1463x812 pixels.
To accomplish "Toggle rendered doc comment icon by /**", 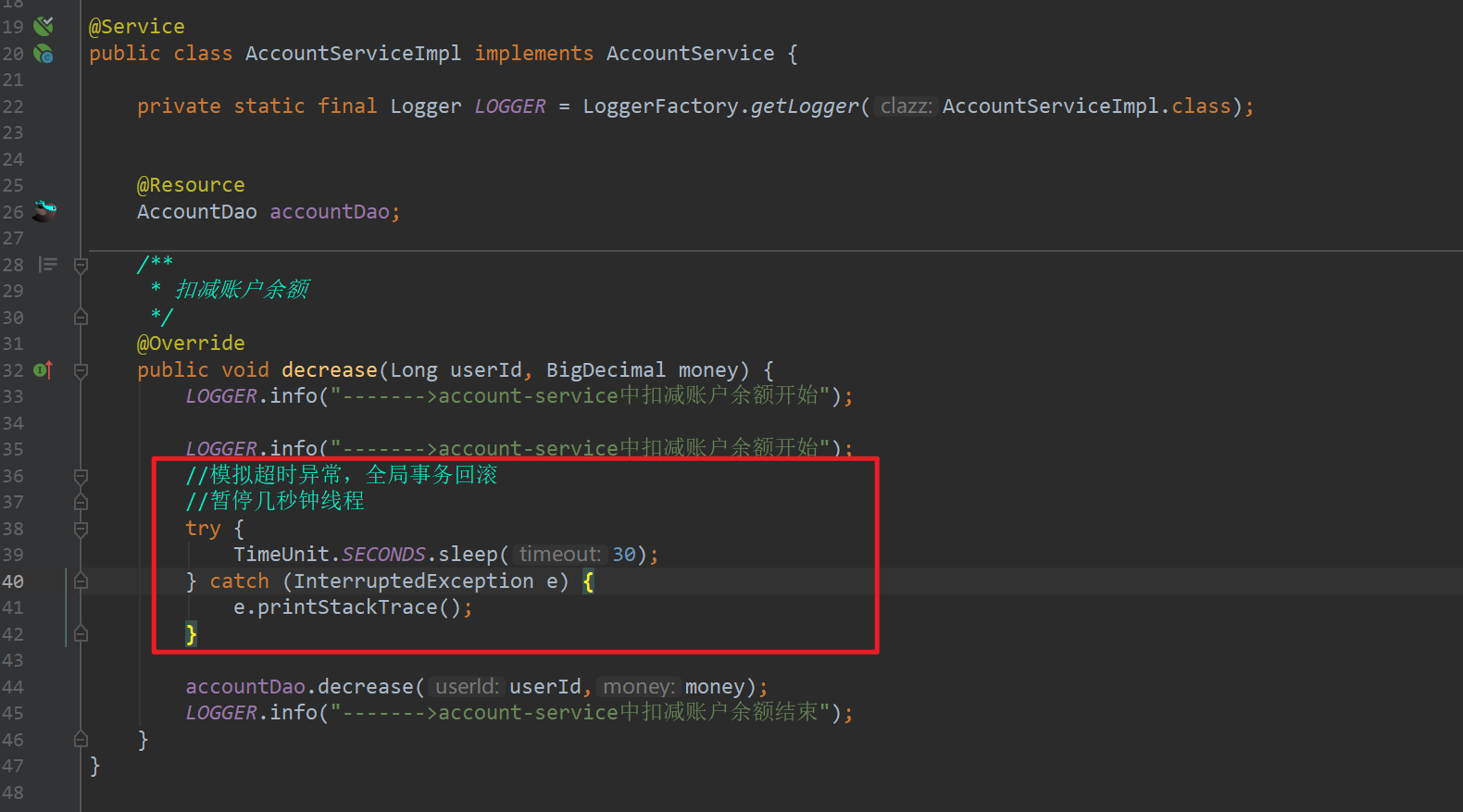I will point(48,265).
